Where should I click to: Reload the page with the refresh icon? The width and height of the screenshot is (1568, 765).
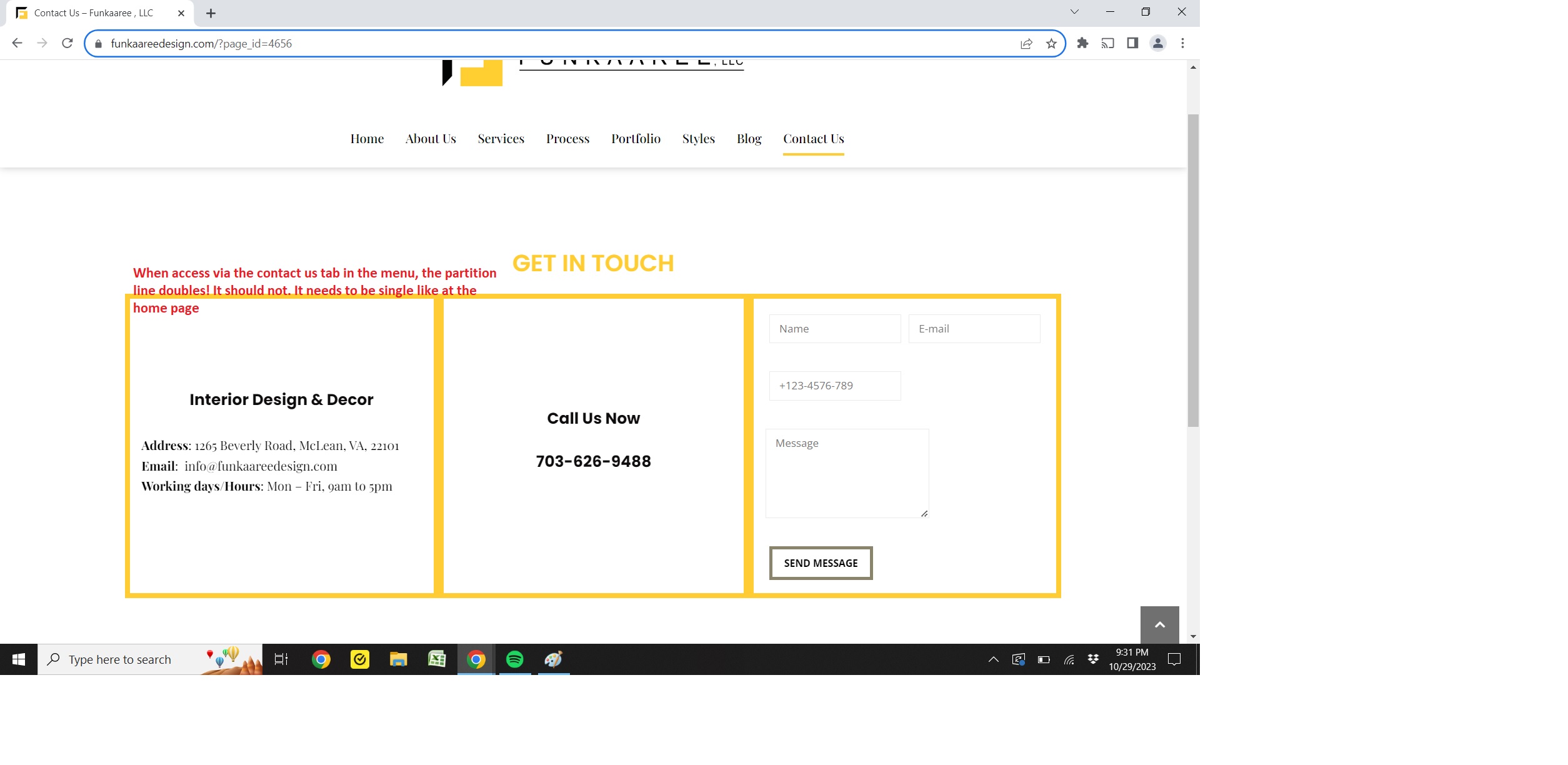pos(67,43)
